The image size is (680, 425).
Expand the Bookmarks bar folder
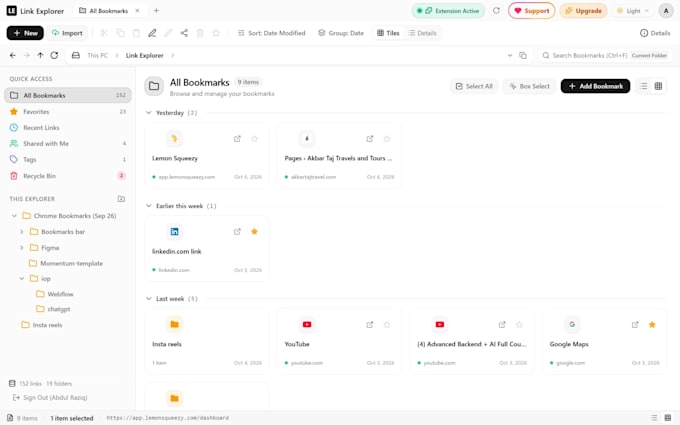tap(22, 232)
